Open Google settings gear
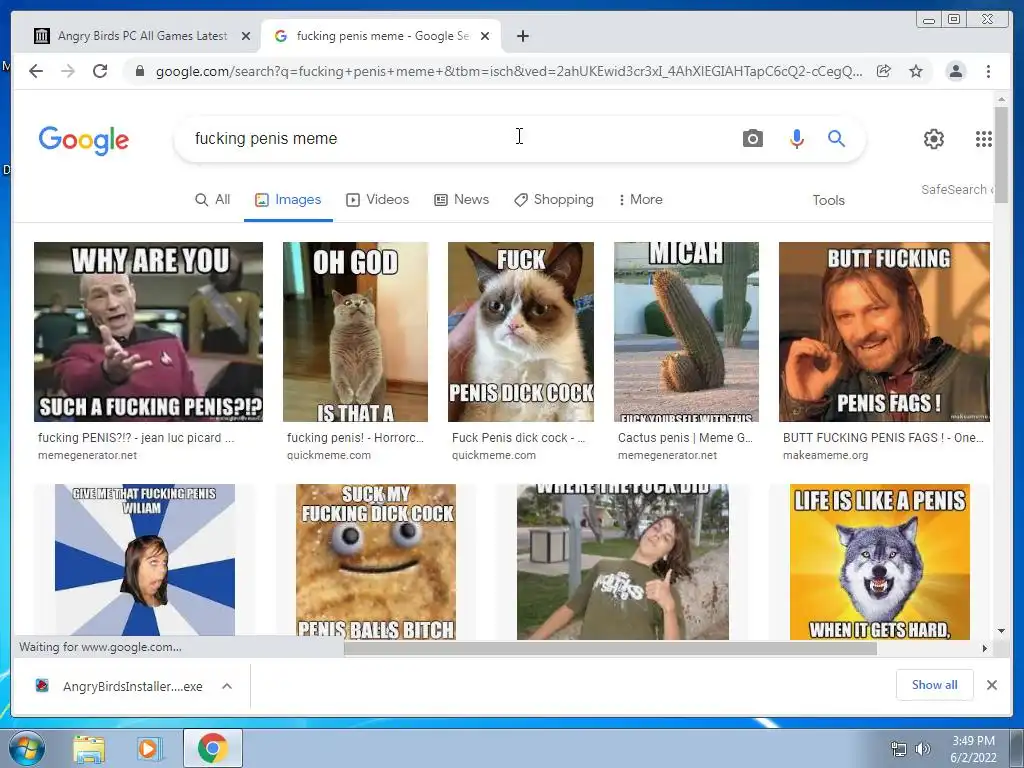The width and height of the screenshot is (1024, 768). [934, 138]
